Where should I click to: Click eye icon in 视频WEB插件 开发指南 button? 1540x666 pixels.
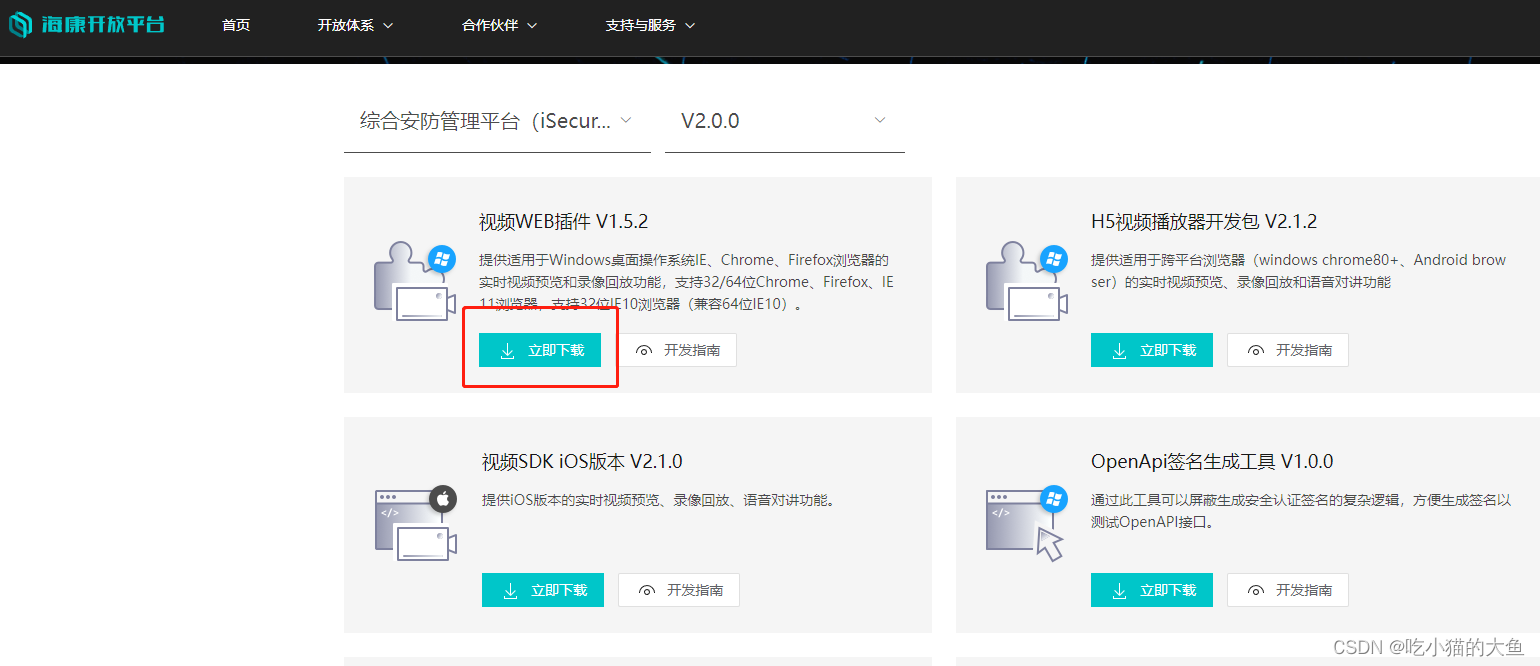pos(644,351)
